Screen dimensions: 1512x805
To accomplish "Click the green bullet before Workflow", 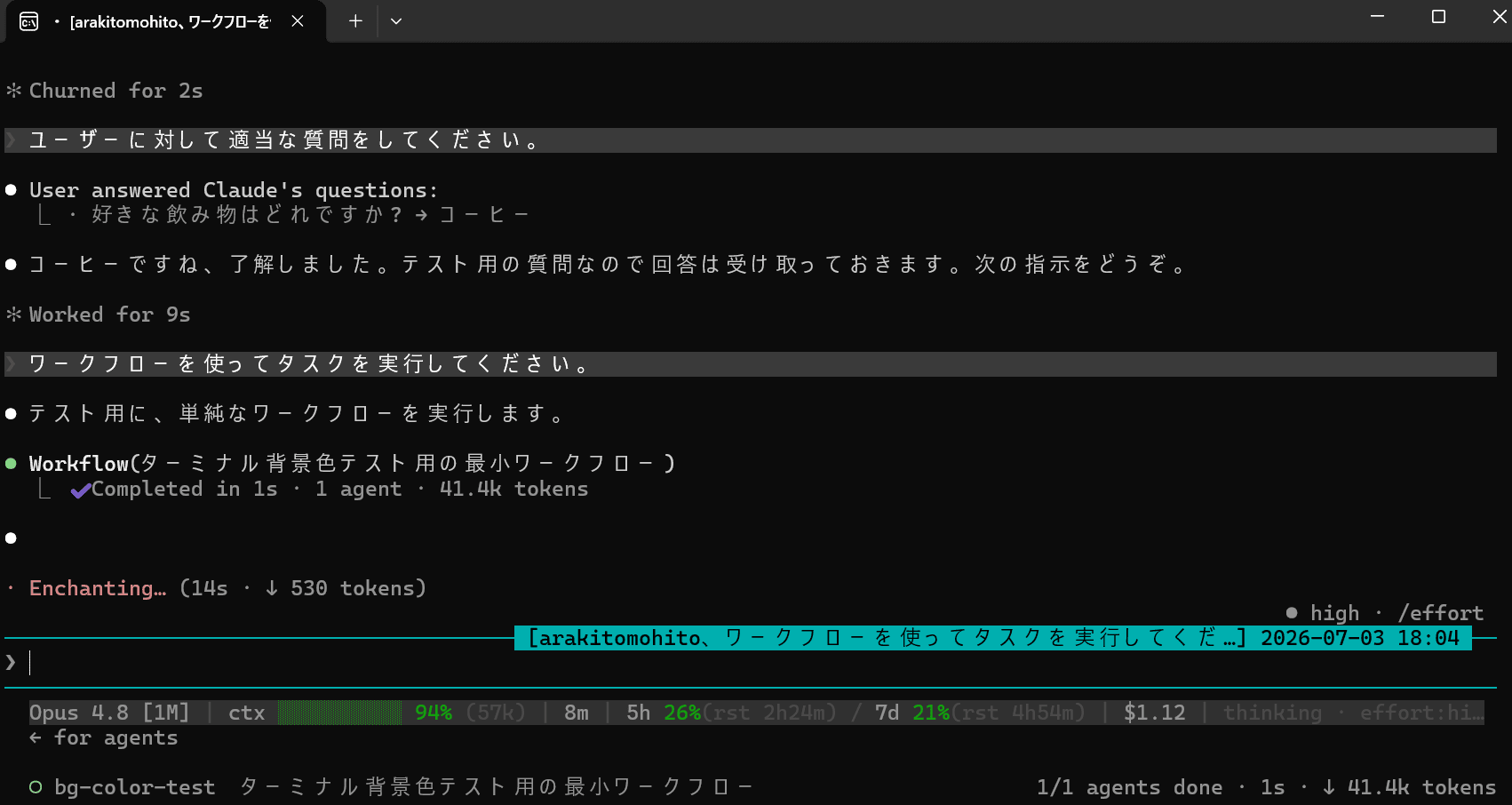I will [11, 464].
